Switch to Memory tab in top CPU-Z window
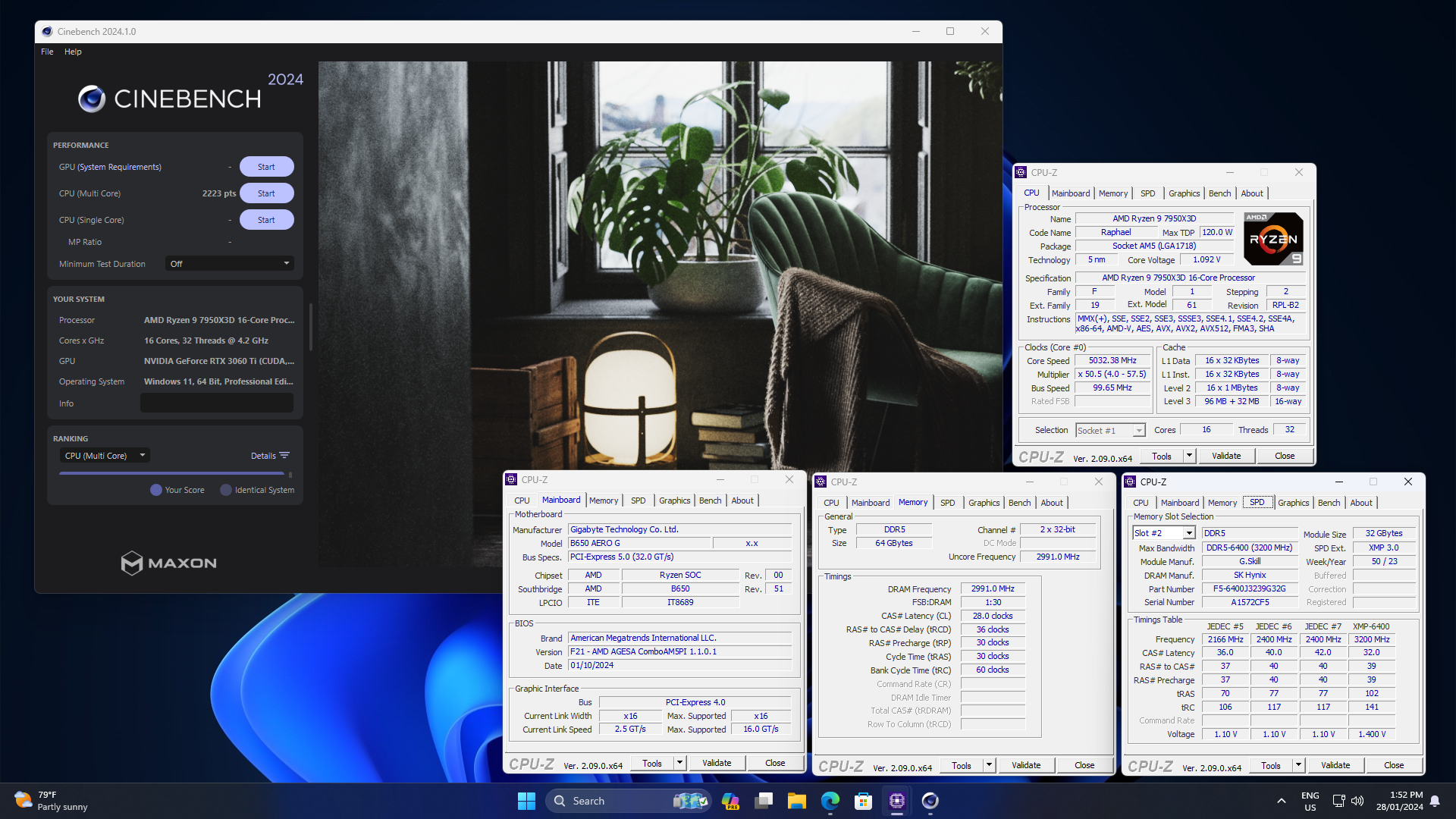This screenshot has height=819, width=1456. [1112, 193]
